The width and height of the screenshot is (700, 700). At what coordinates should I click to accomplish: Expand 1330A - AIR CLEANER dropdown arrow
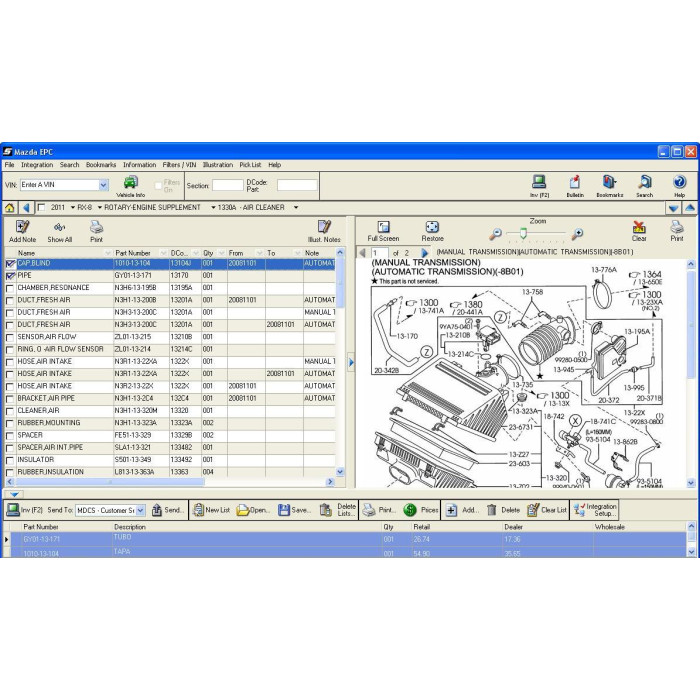click(296, 208)
